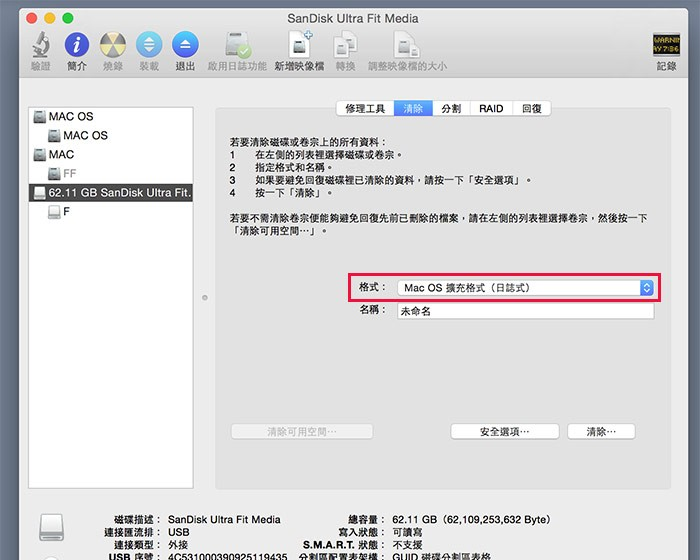Screen dimensions: 700x560
Task: Switch to the 回復 (Restore) tab
Action: (x=531, y=109)
